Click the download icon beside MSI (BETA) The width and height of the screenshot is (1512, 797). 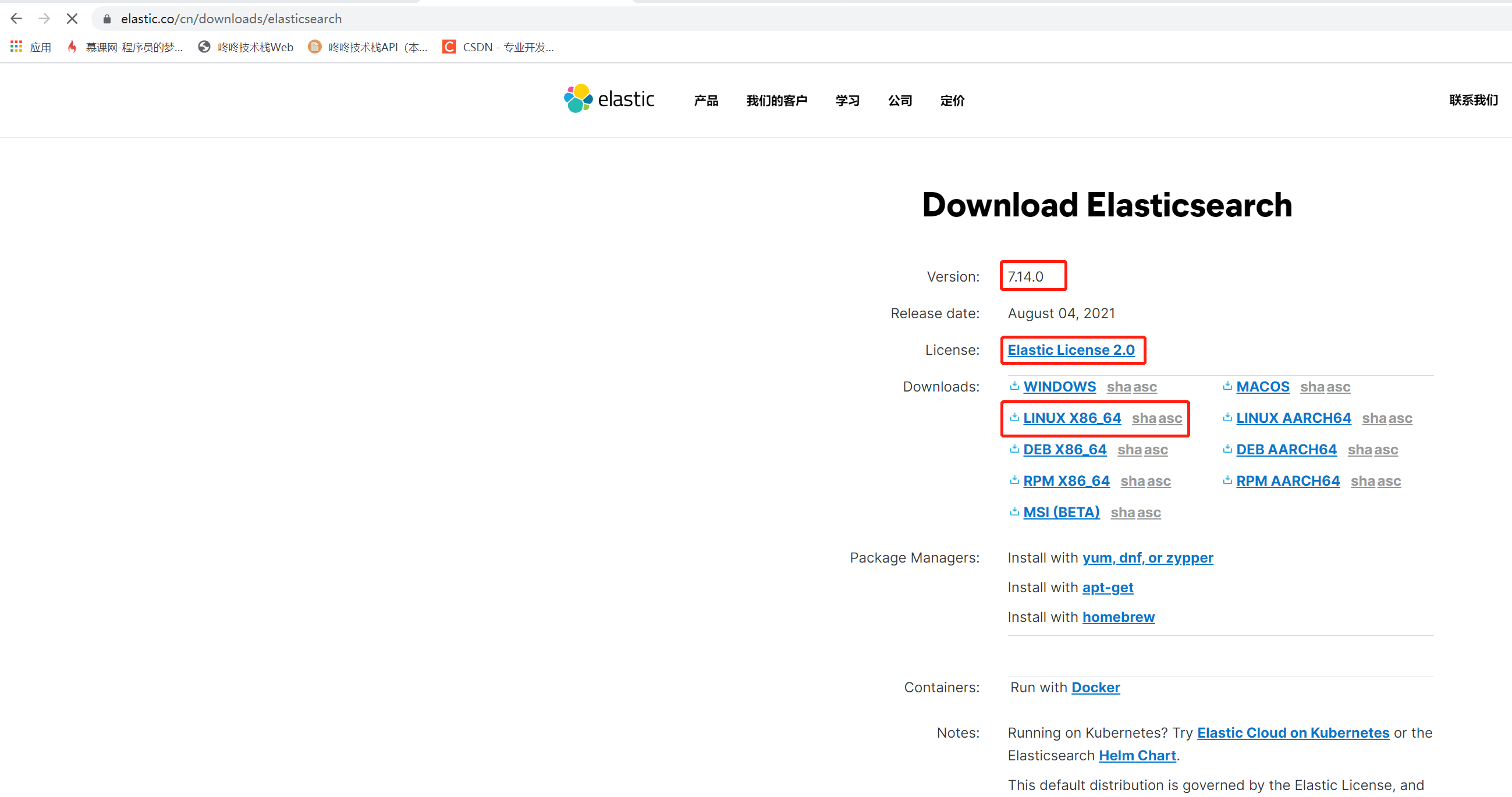[1014, 511]
